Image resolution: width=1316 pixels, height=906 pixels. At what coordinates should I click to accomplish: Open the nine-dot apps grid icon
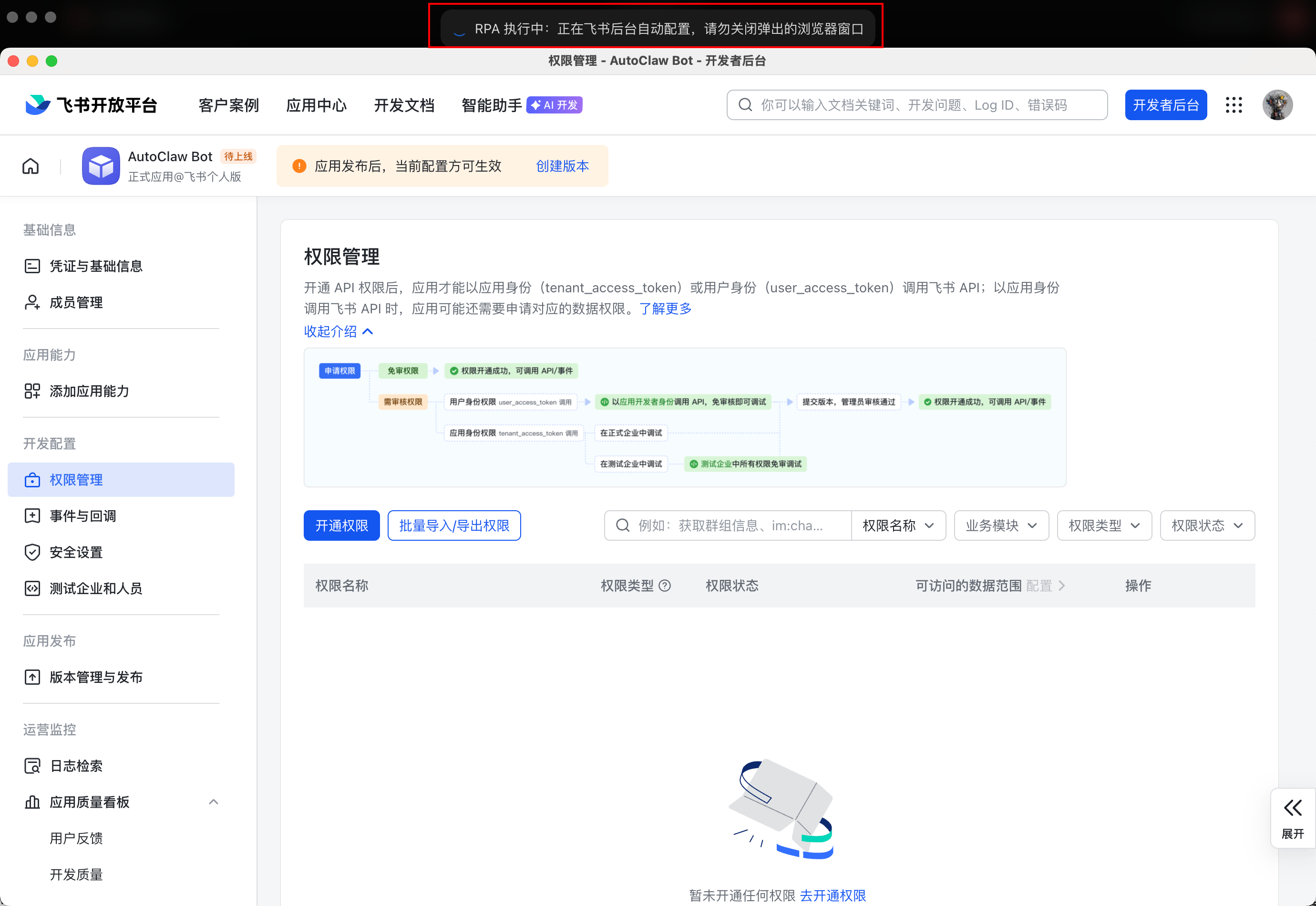coord(1234,105)
